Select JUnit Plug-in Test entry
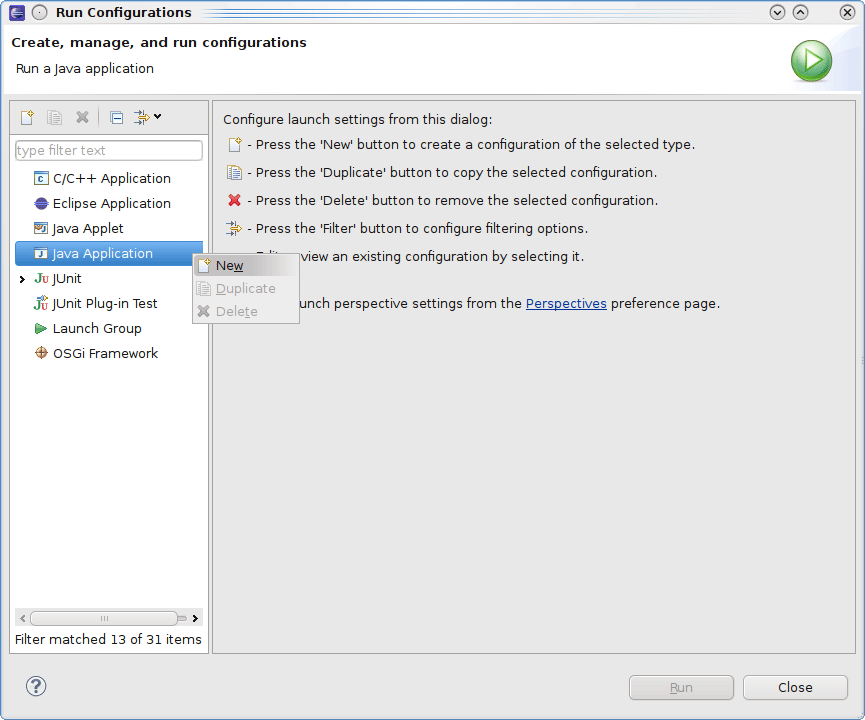The image size is (865, 720). (105, 303)
